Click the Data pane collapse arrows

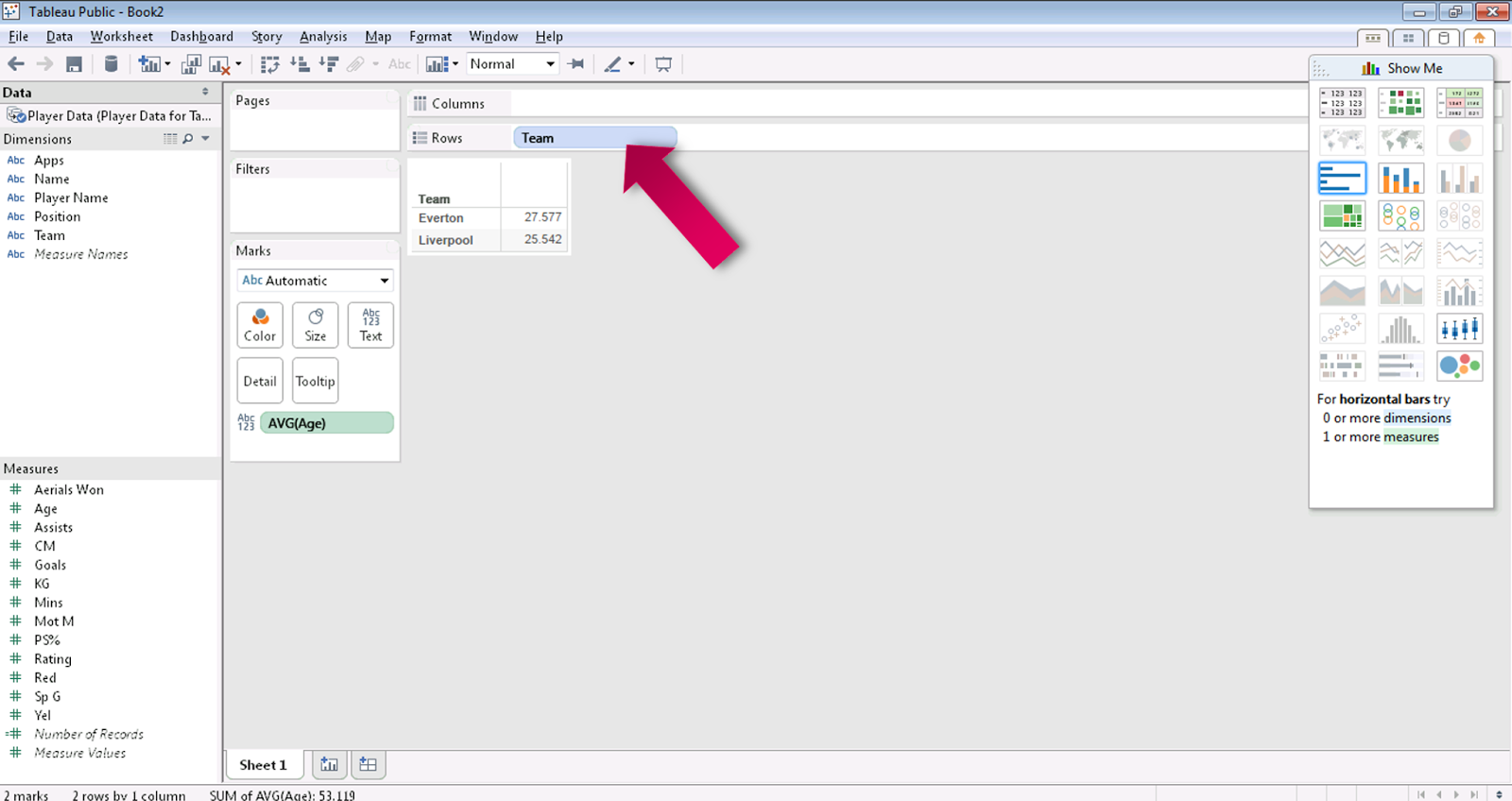pyautogui.click(x=205, y=92)
